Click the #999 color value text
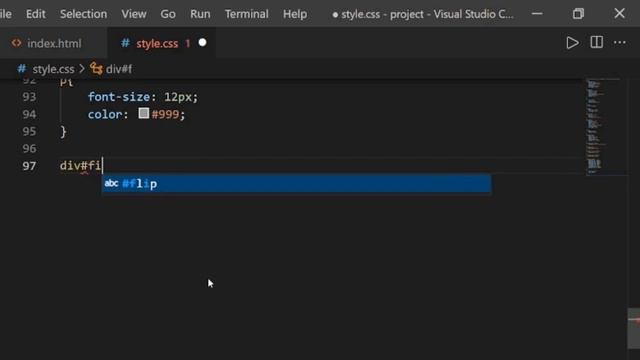 point(165,114)
